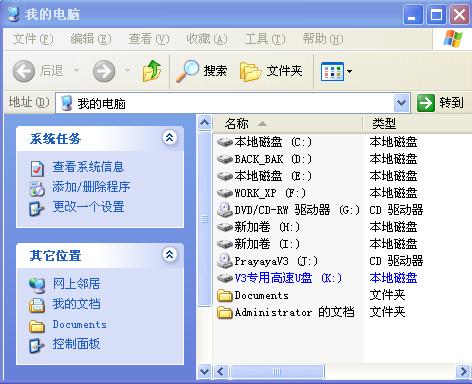Viewport: 472px width, 384px height.
Task: Open 控制面板 link
Action: pyautogui.click(x=76, y=344)
